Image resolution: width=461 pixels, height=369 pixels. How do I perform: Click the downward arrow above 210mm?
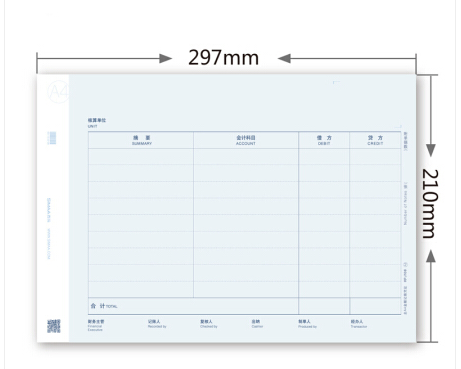pyautogui.click(x=431, y=150)
